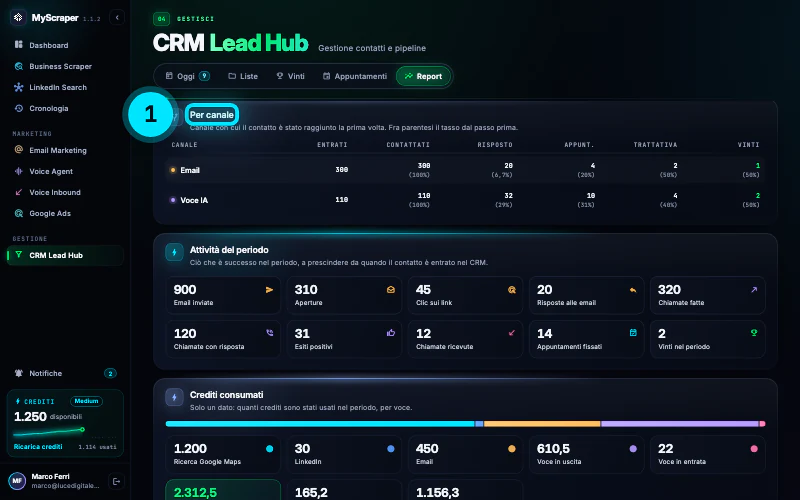
Task: Click the 610,5 Voce in uscita card
Action: (x=586, y=454)
